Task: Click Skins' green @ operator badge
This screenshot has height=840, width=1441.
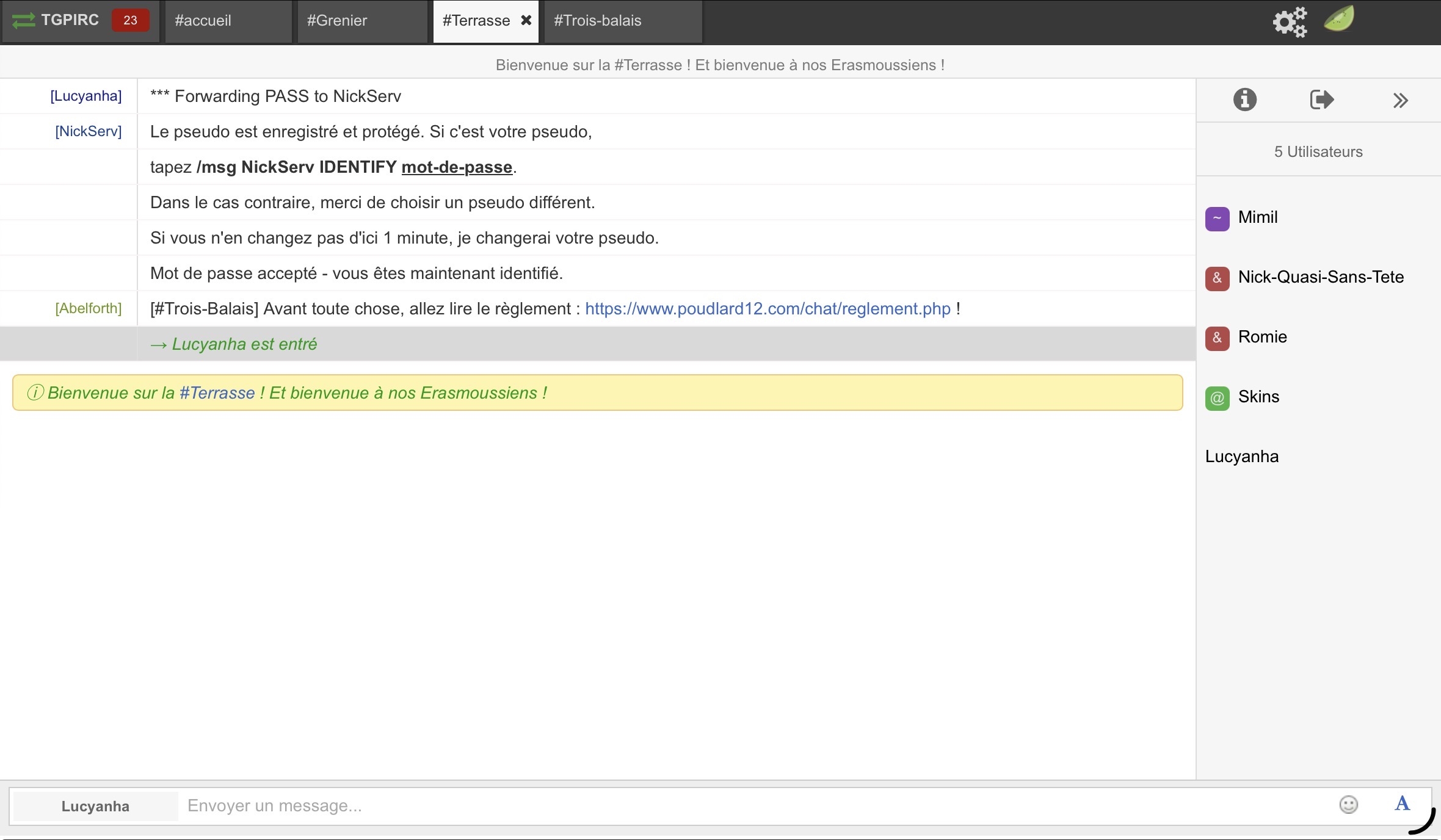Action: tap(1217, 398)
